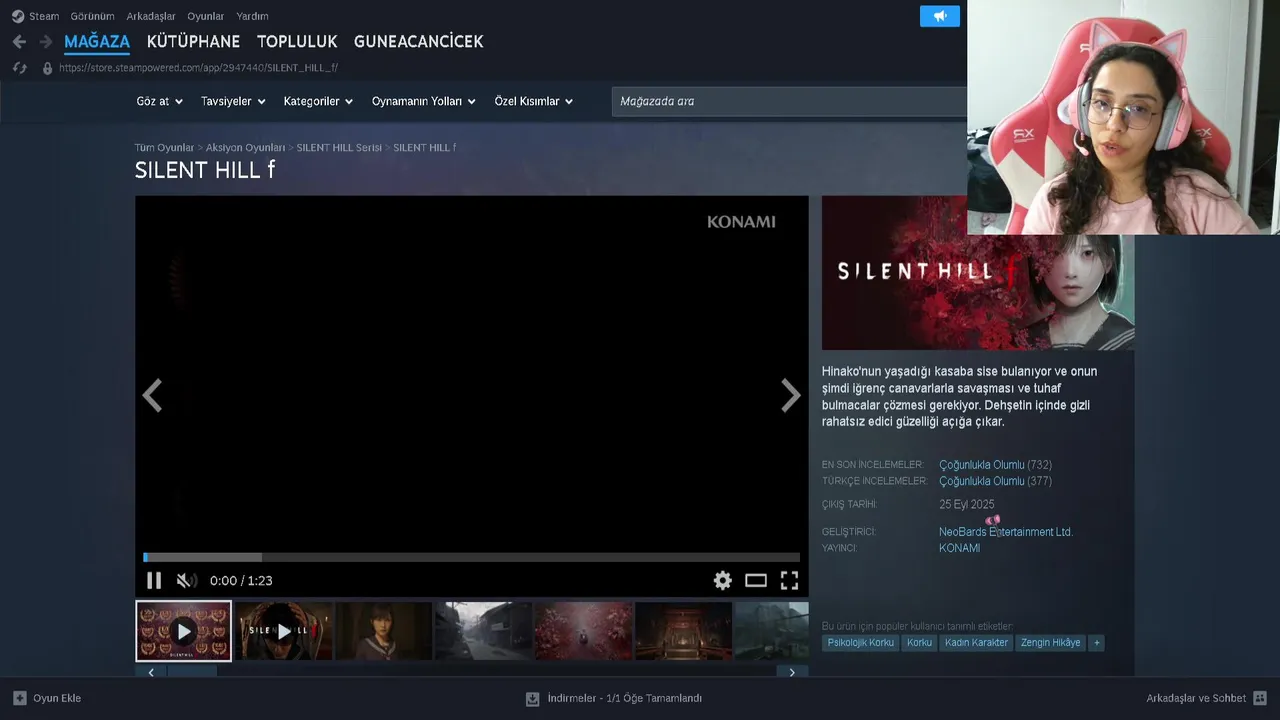Expand the Göz at dropdown

click(x=159, y=101)
